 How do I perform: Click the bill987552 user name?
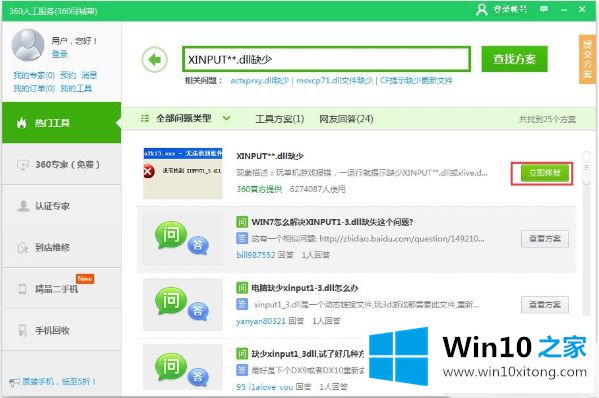[x=256, y=255]
